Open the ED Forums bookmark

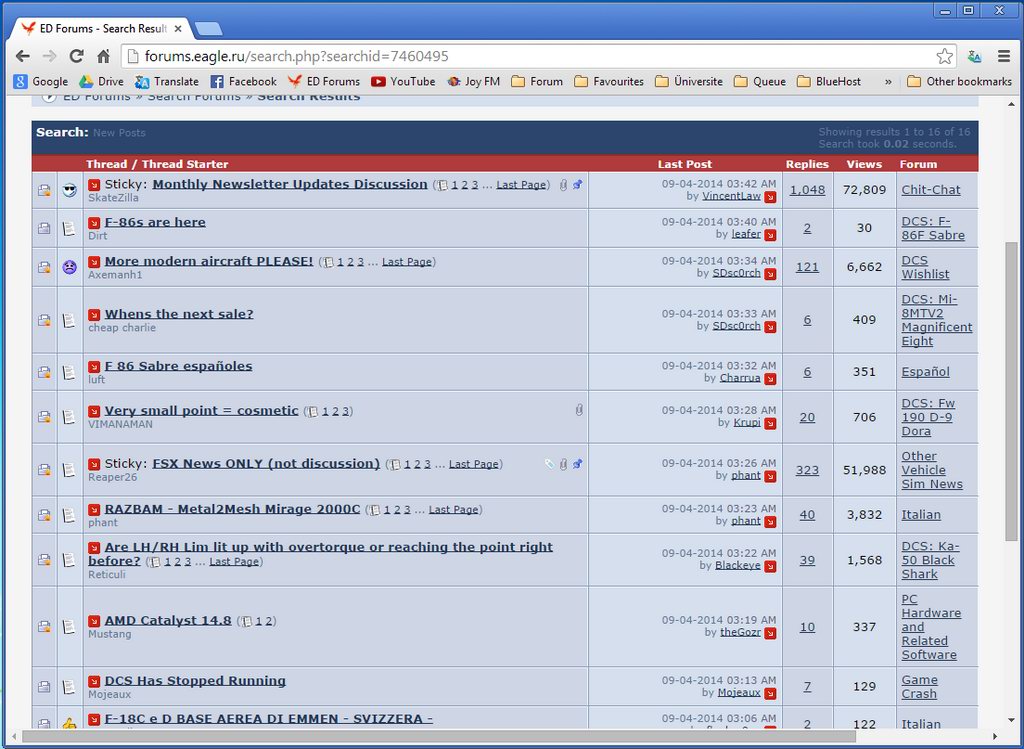pyautogui.click(x=324, y=82)
